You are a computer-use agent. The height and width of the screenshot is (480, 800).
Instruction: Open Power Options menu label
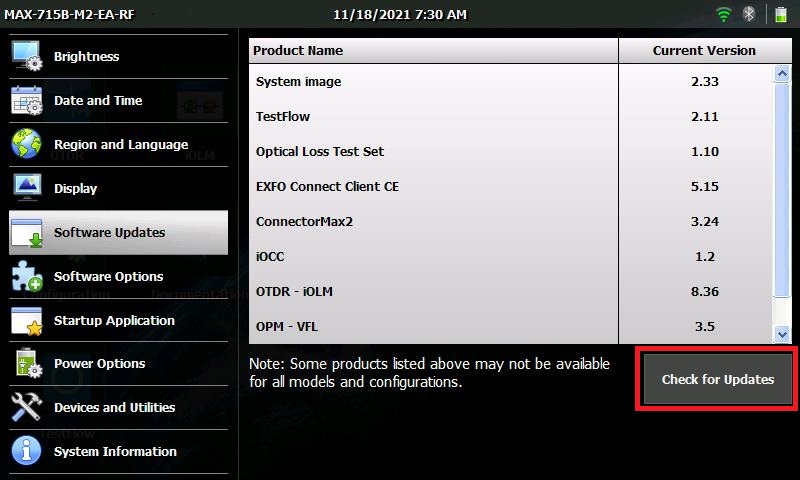(99, 363)
